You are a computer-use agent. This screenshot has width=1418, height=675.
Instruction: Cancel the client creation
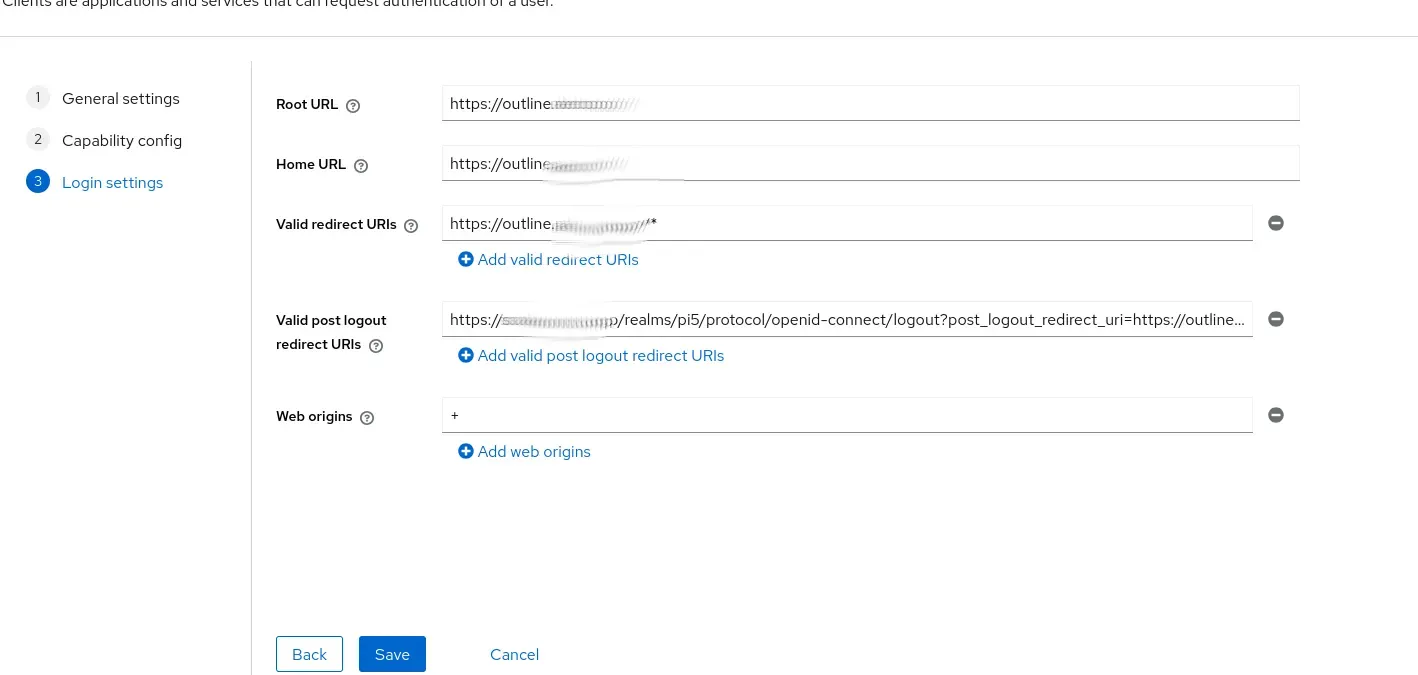(514, 654)
